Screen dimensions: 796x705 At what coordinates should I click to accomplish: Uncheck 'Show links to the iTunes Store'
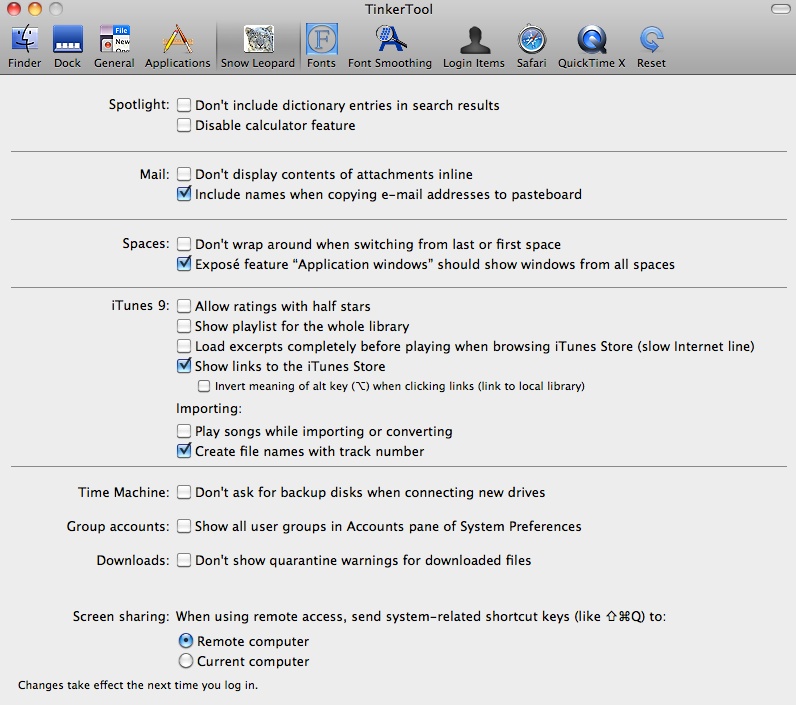pyautogui.click(x=184, y=366)
